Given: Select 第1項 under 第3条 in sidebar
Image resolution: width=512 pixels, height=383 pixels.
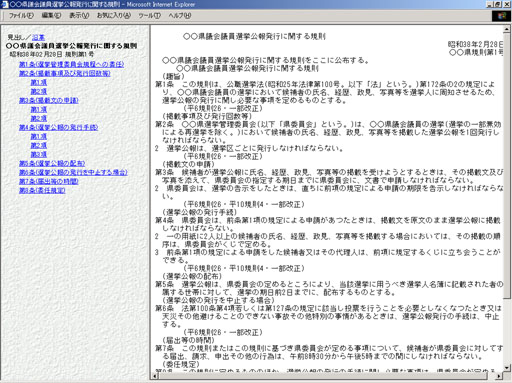Looking at the screenshot, I should [39, 109].
